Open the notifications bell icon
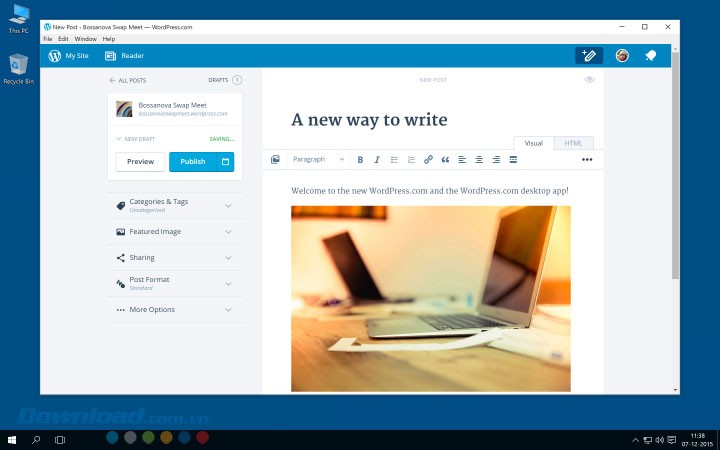The image size is (720, 450). (651, 56)
